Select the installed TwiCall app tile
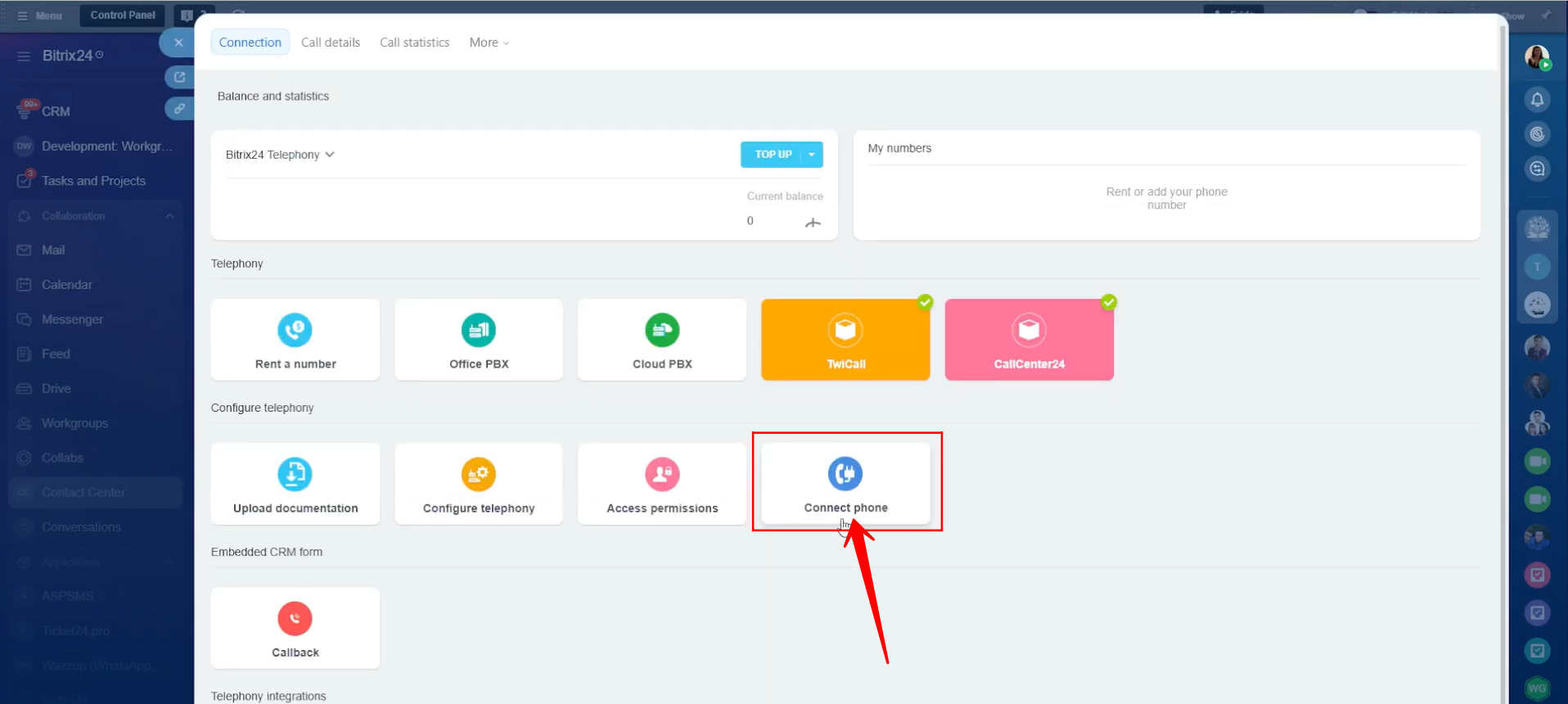 845,340
